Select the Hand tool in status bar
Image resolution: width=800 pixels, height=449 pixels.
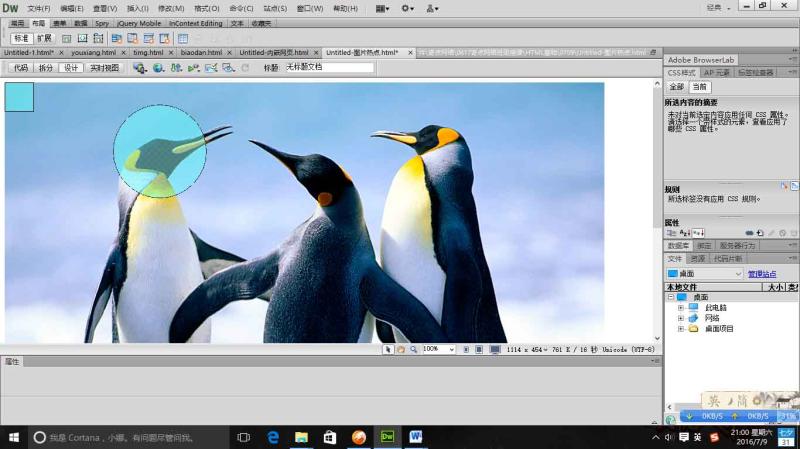[400, 349]
